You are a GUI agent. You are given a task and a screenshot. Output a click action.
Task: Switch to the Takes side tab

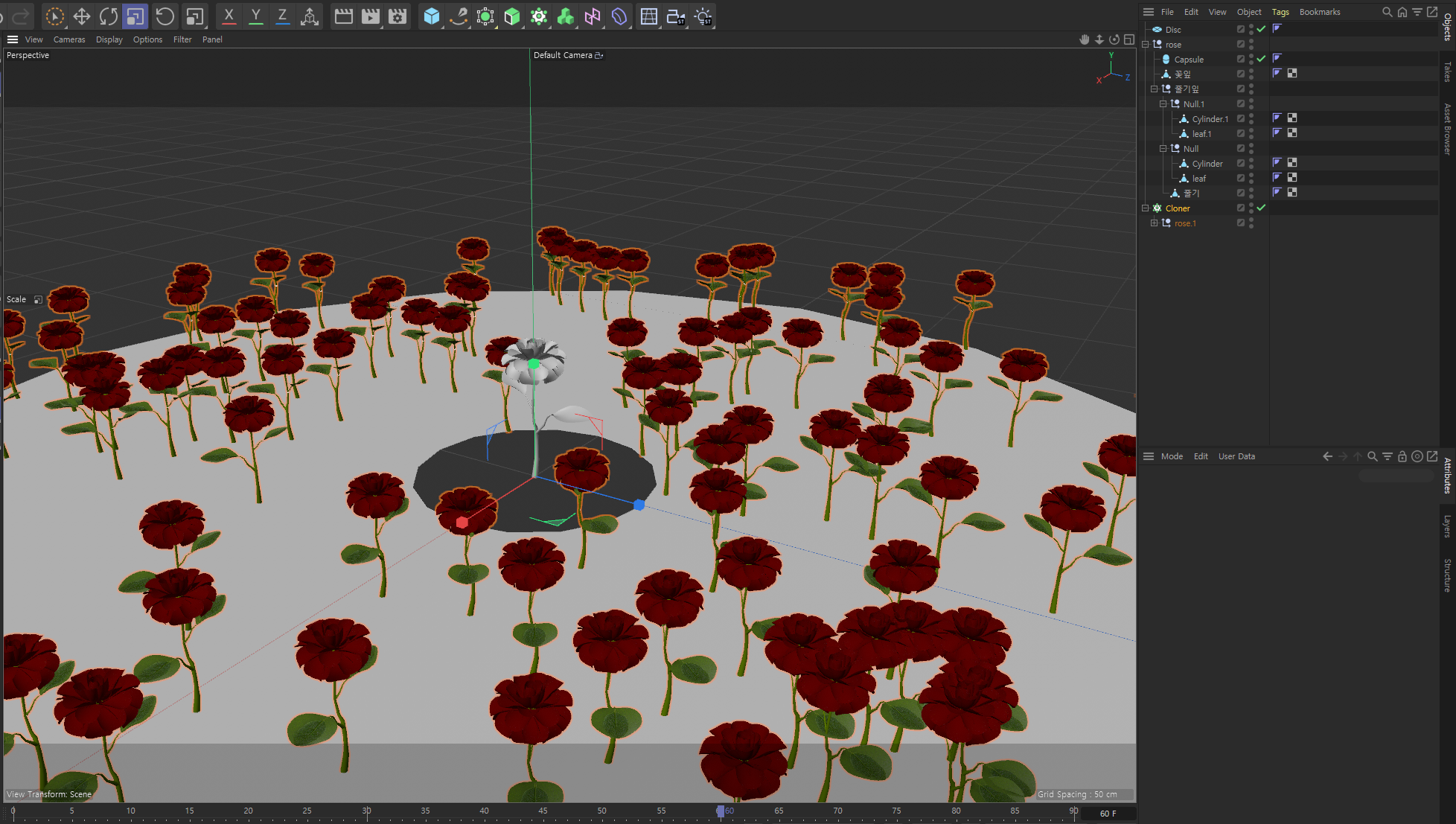pyautogui.click(x=1448, y=72)
